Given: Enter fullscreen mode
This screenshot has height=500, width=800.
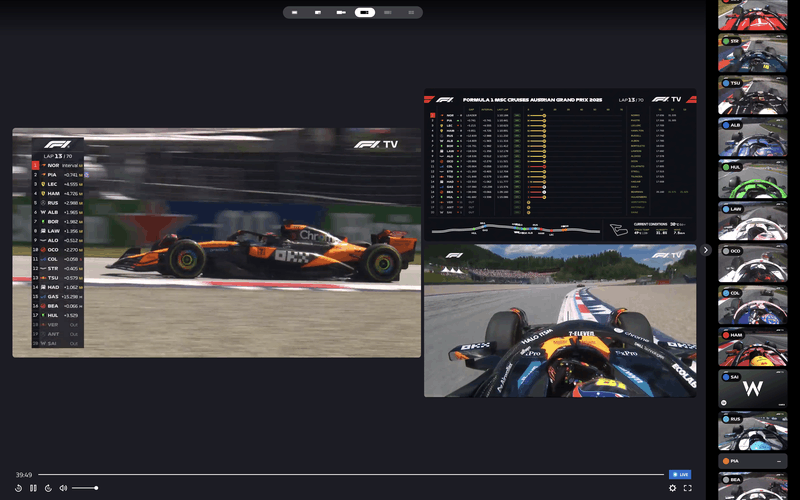Looking at the screenshot, I should [687, 488].
